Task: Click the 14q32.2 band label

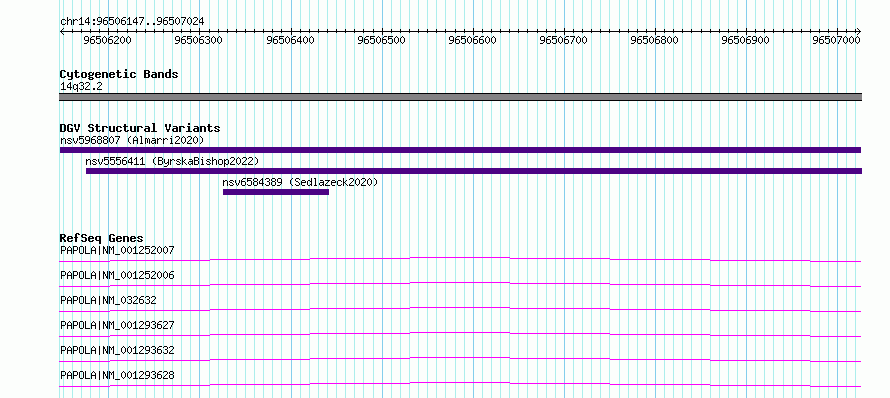Action: (x=81, y=87)
